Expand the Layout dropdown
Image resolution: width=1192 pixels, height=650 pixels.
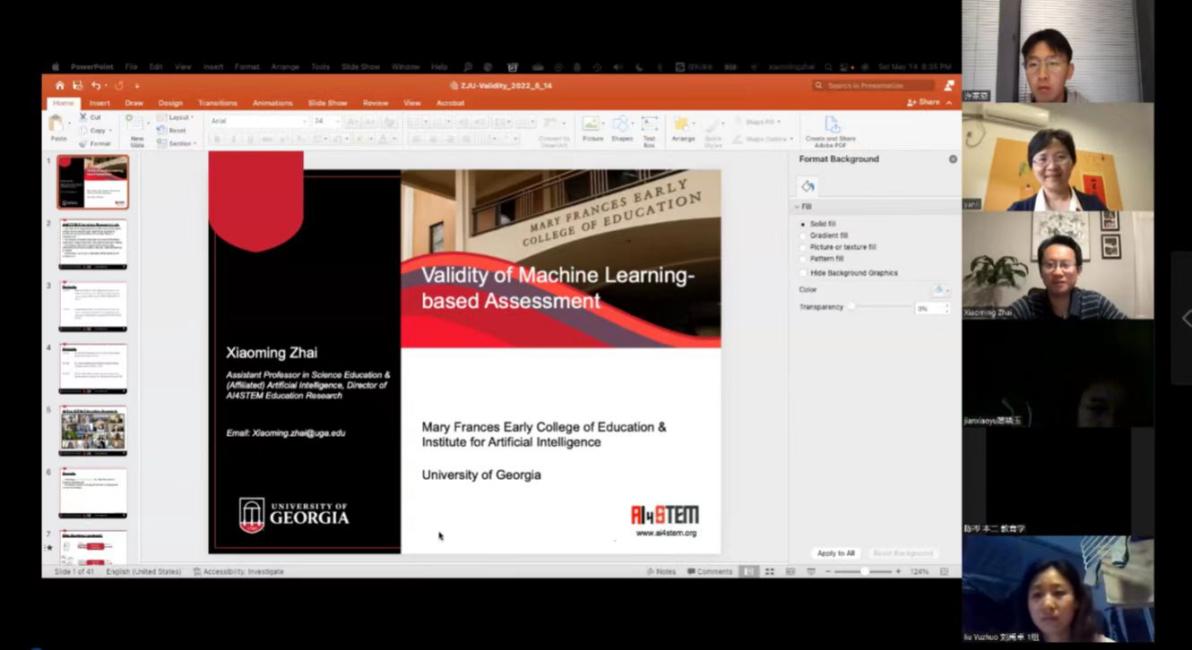[178, 117]
